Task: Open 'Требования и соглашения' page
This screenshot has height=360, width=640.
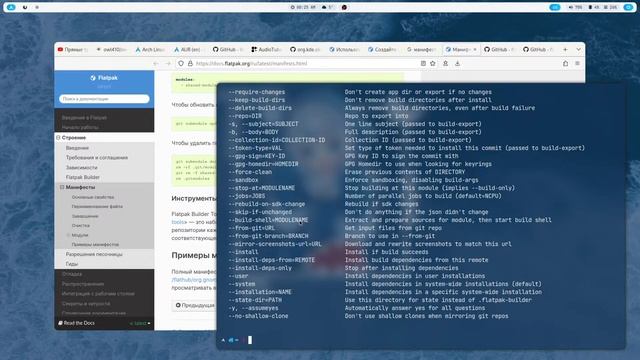Action: (x=97, y=158)
